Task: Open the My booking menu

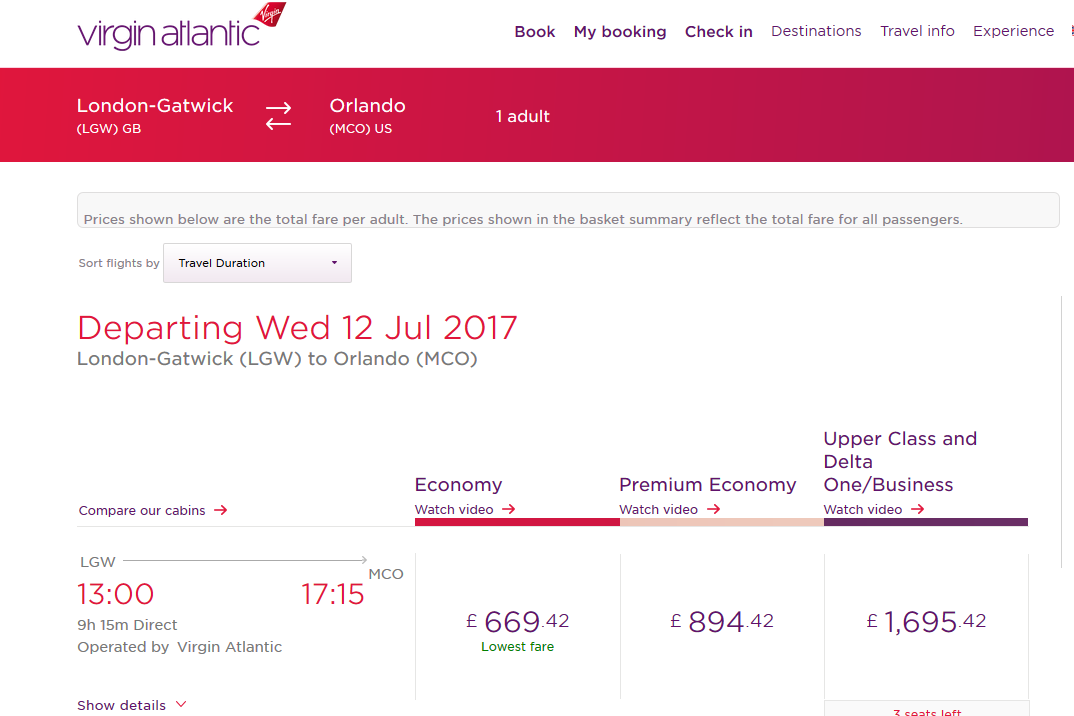Action: click(x=620, y=32)
